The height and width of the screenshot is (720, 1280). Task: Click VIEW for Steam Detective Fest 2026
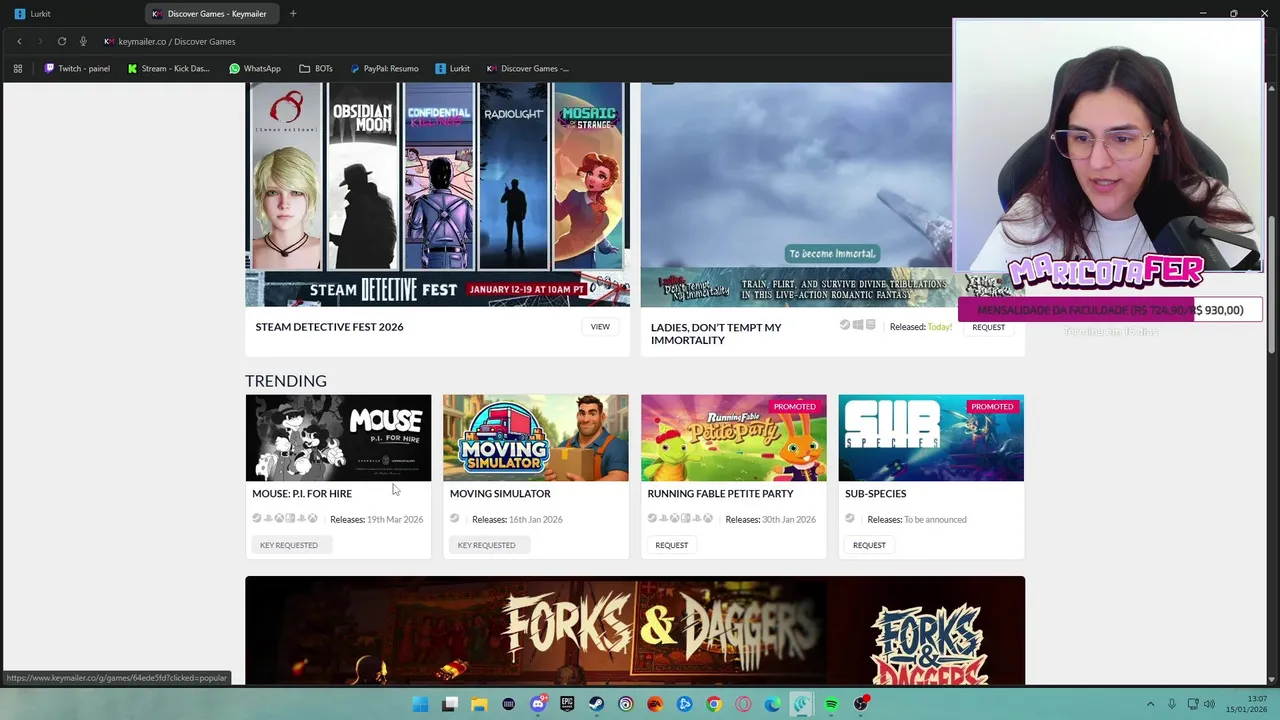pos(600,327)
